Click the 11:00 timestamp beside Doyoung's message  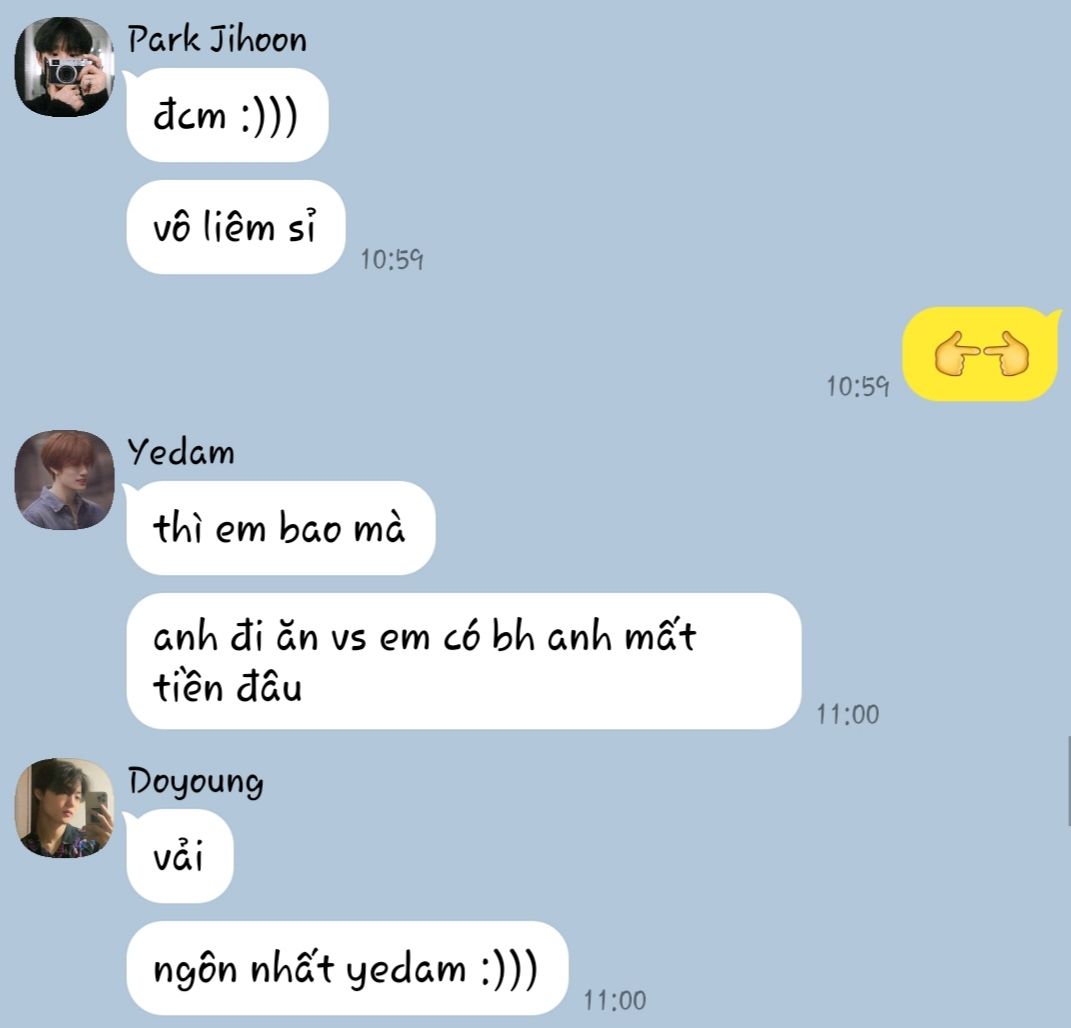click(x=615, y=1001)
